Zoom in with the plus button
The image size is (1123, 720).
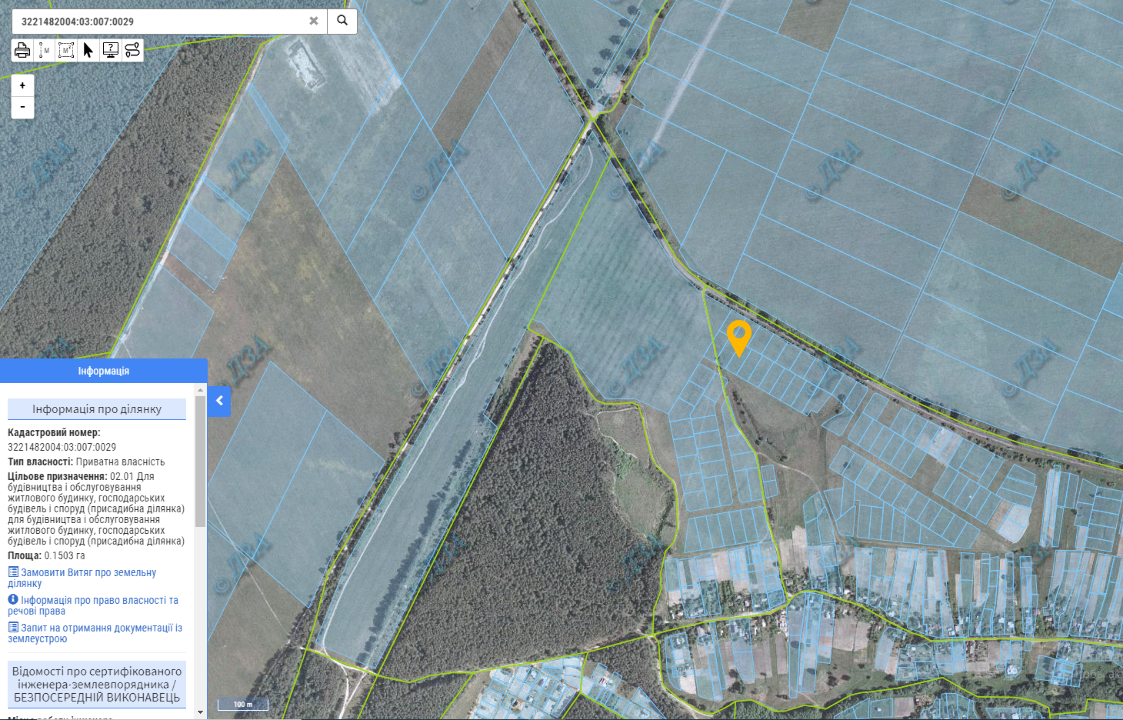(23, 85)
